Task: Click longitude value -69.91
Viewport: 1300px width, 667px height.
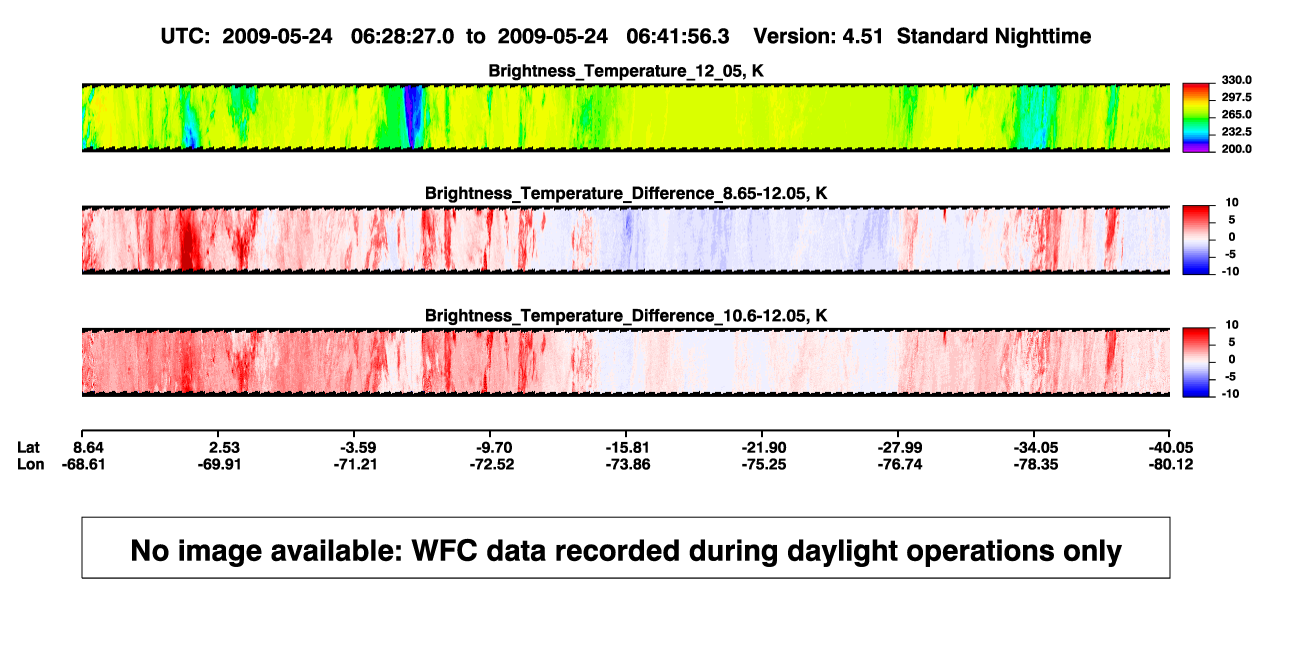Action: coord(222,464)
